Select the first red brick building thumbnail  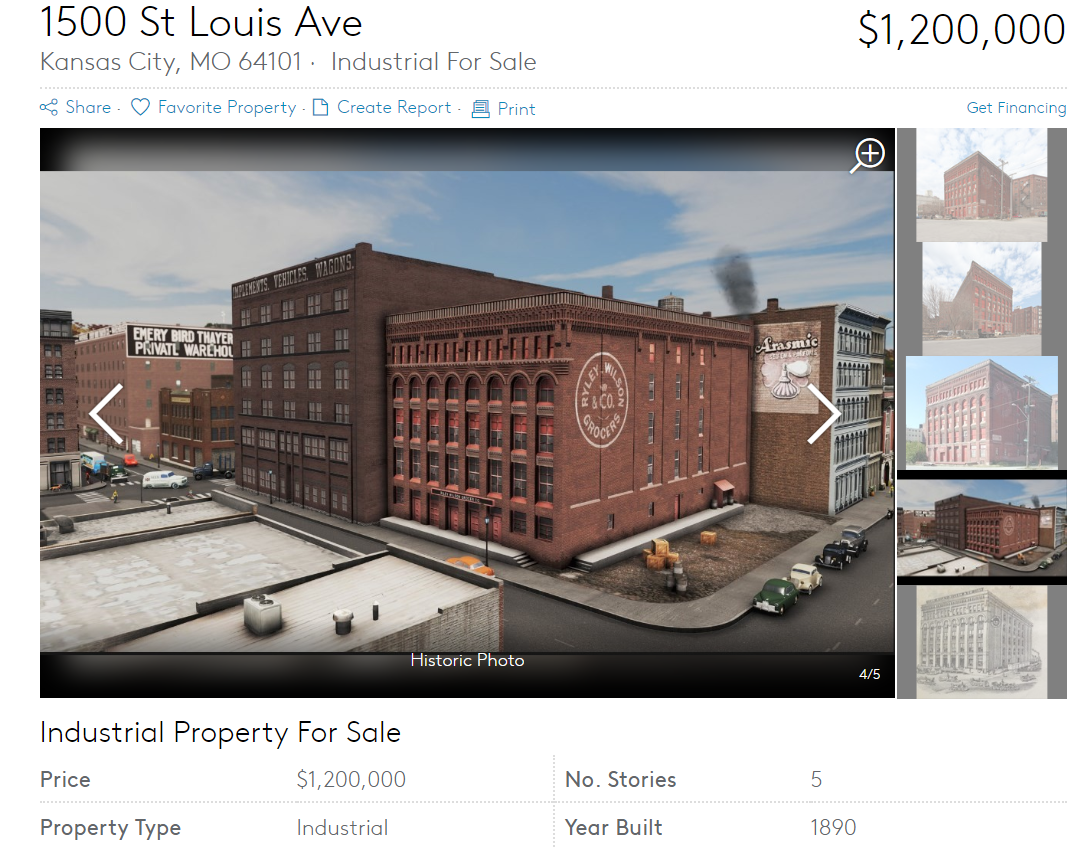tap(981, 185)
